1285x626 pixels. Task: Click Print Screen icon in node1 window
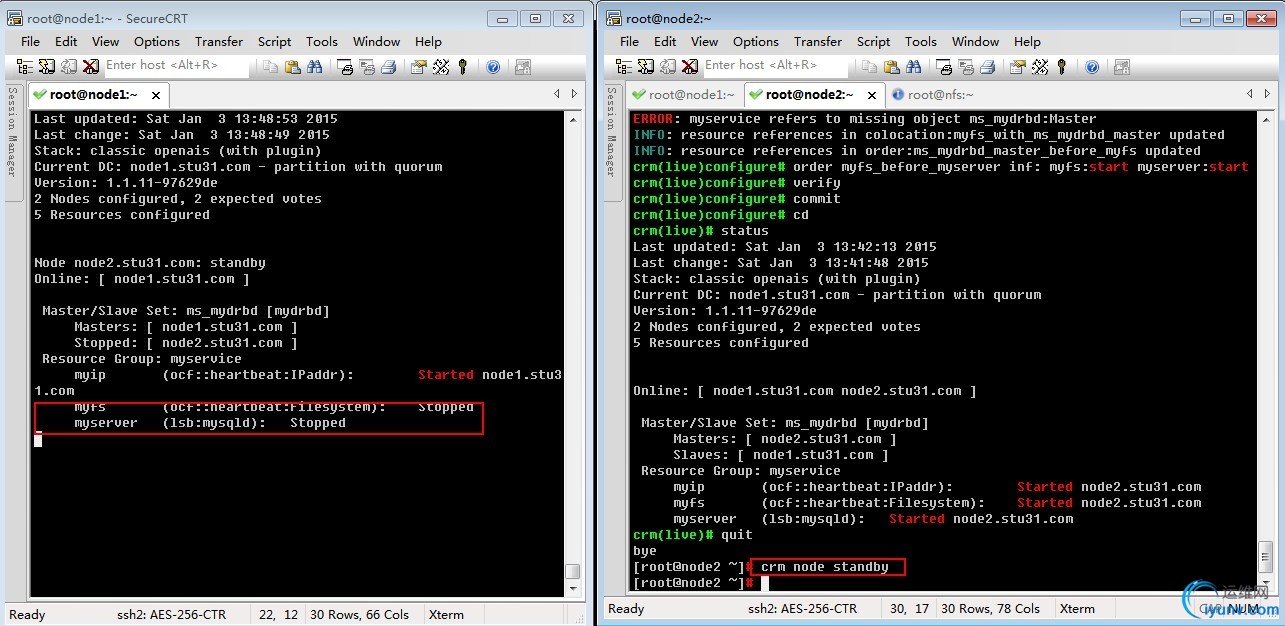[346, 66]
